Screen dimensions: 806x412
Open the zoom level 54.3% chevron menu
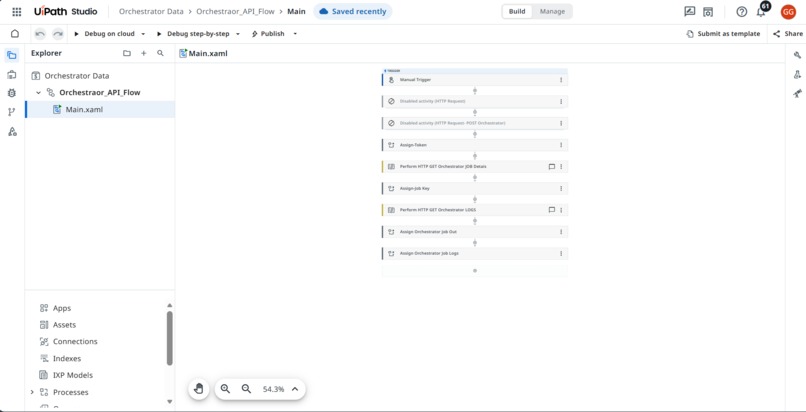coord(295,389)
